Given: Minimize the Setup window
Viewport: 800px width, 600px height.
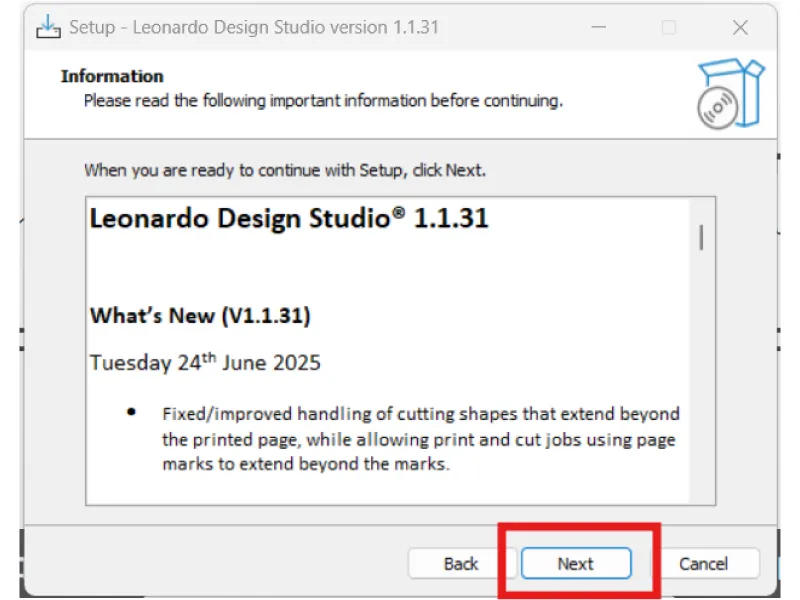Looking at the screenshot, I should coord(597,28).
